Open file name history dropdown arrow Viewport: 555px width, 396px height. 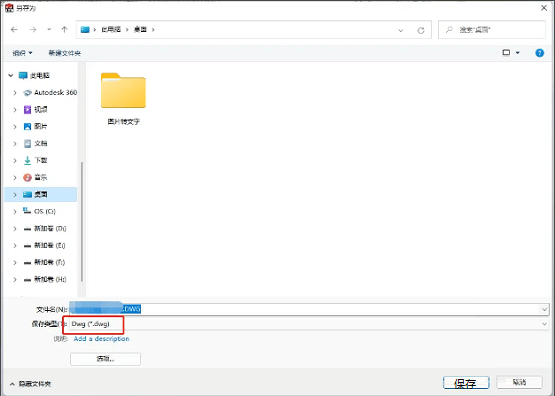544,310
